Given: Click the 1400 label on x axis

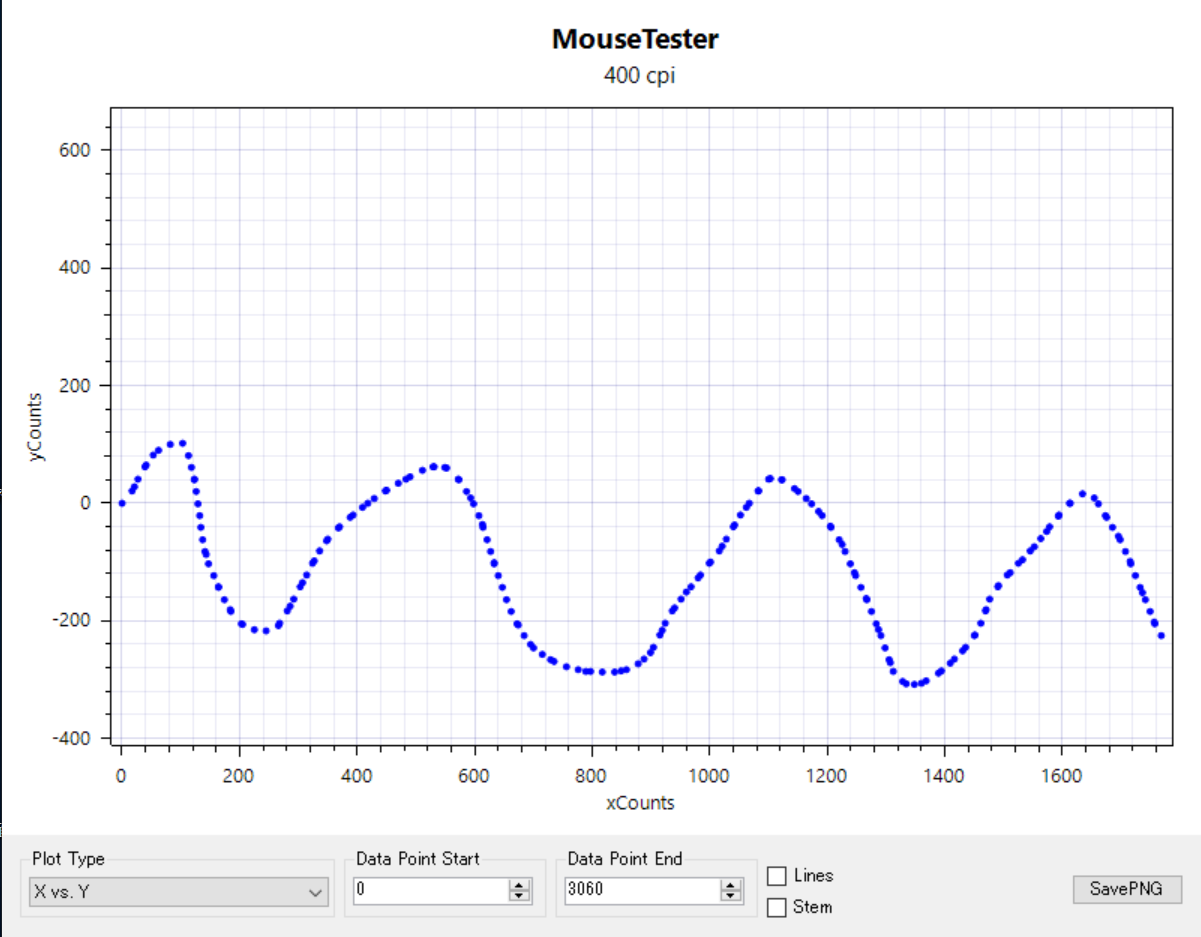Looking at the screenshot, I should pyautogui.click(x=943, y=775).
